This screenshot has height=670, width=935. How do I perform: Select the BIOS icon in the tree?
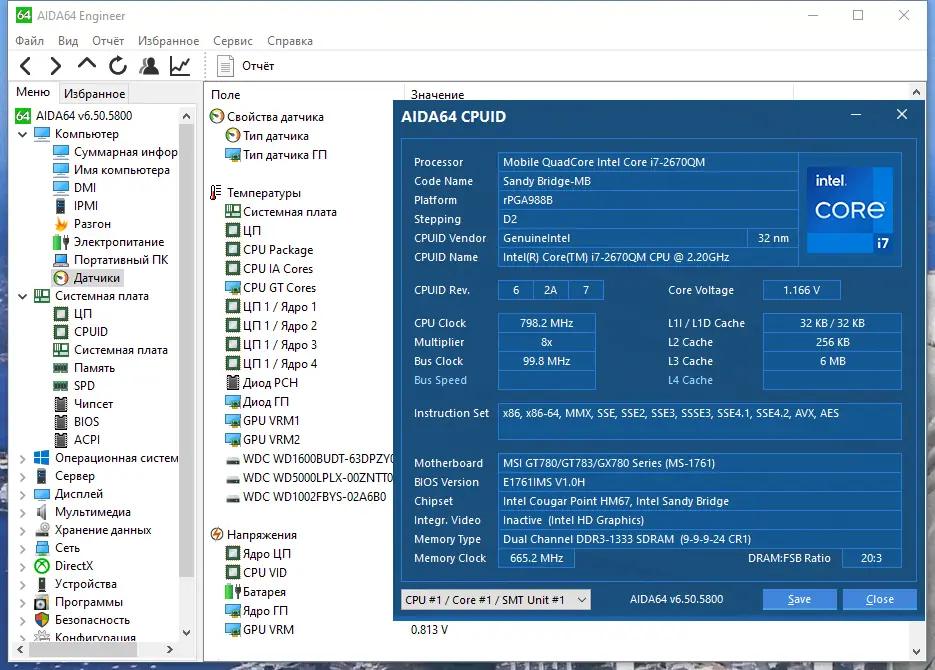61,421
